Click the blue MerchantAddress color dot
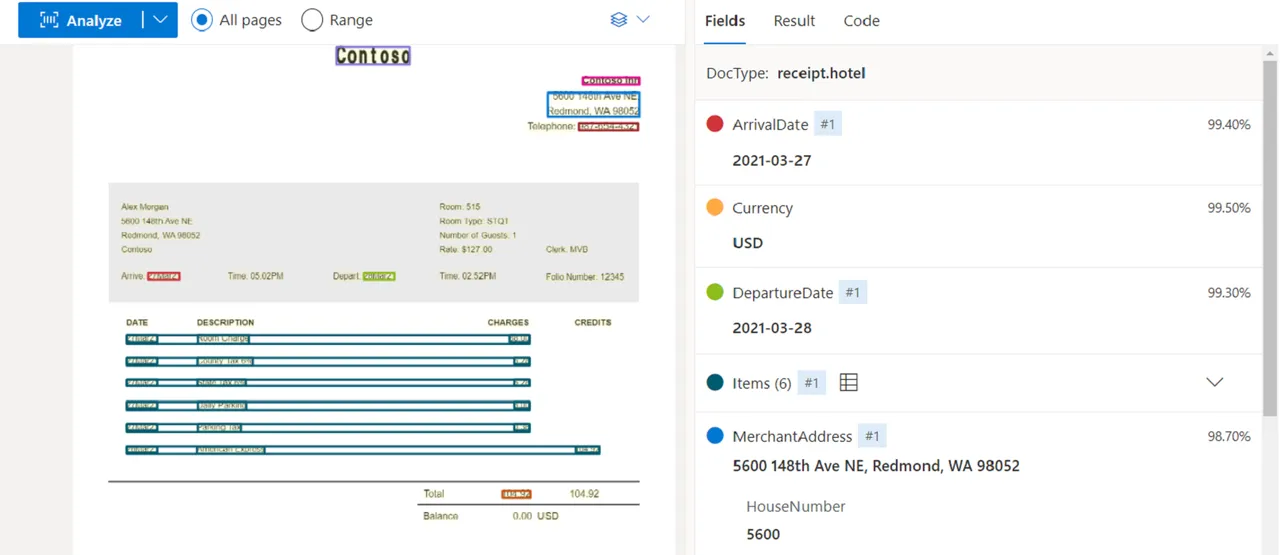This screenshot has width=1280, height=555. [715, 435]
